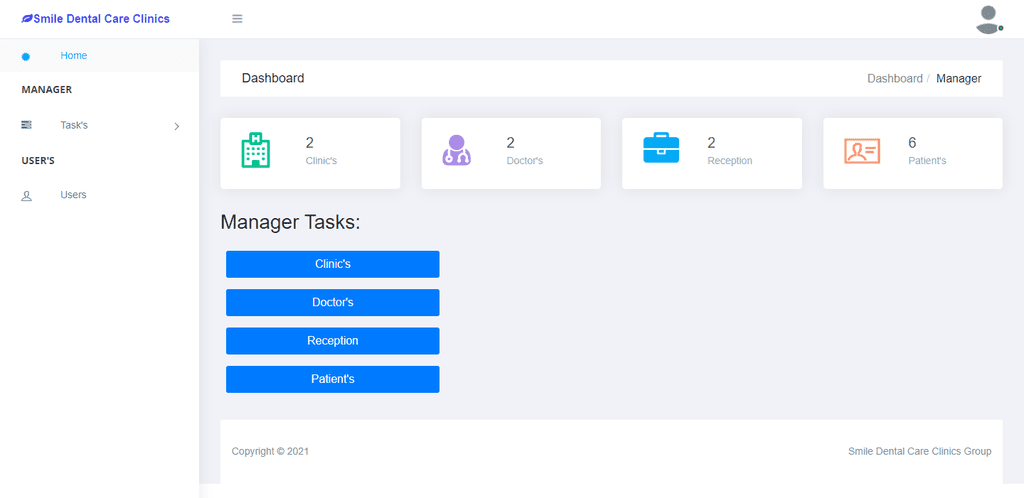
Task: Click the Doctor's blue button
Action: [x=332, y=303]
